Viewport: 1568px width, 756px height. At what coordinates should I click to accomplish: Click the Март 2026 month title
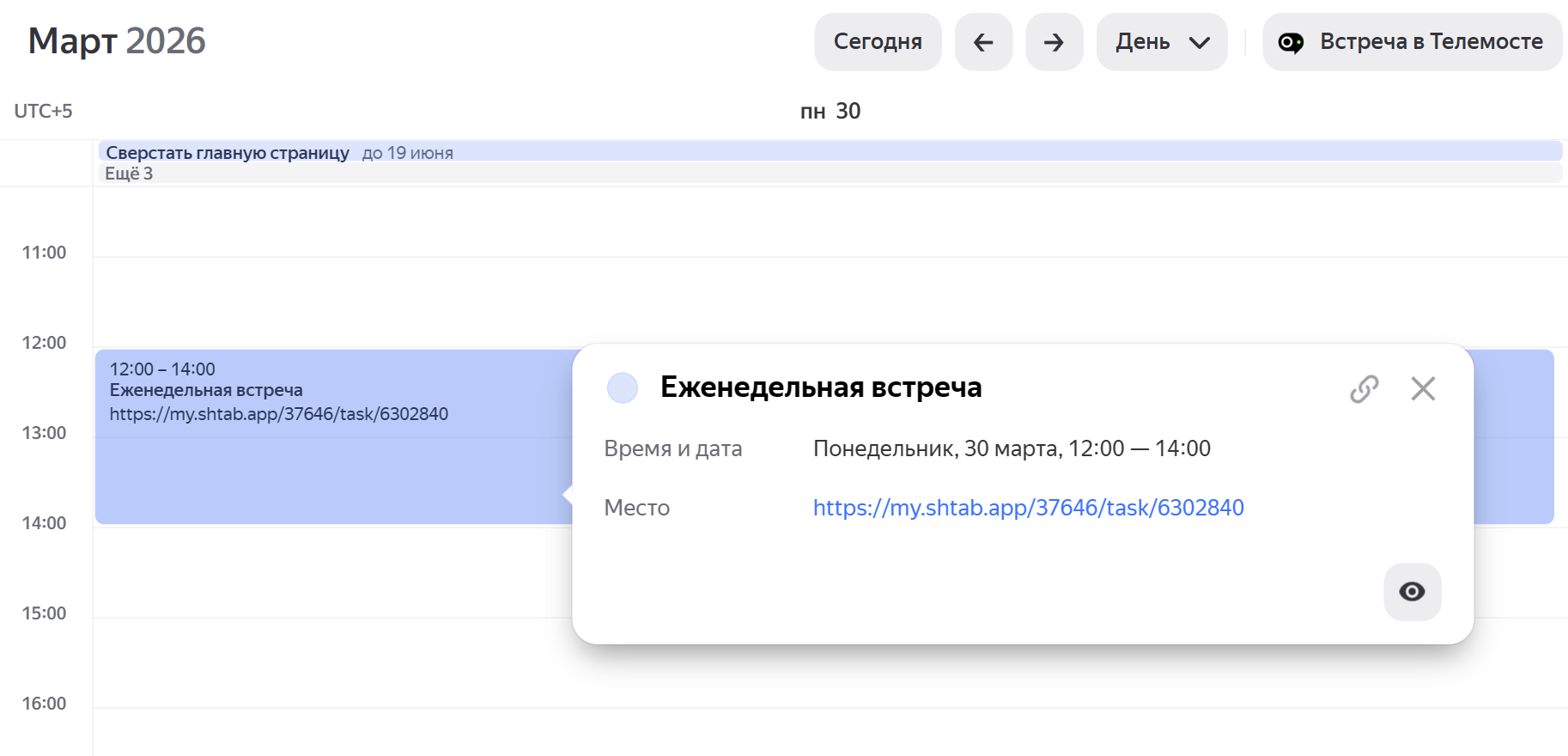(117, 41)
